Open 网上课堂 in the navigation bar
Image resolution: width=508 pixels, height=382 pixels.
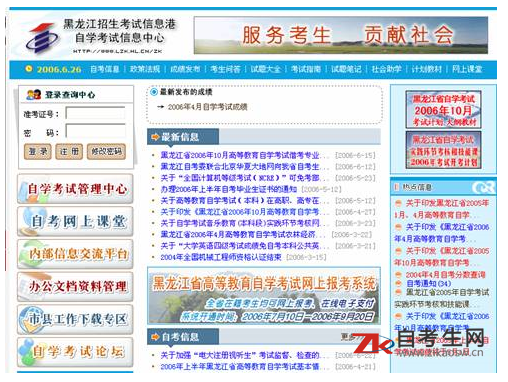(467, 69)
